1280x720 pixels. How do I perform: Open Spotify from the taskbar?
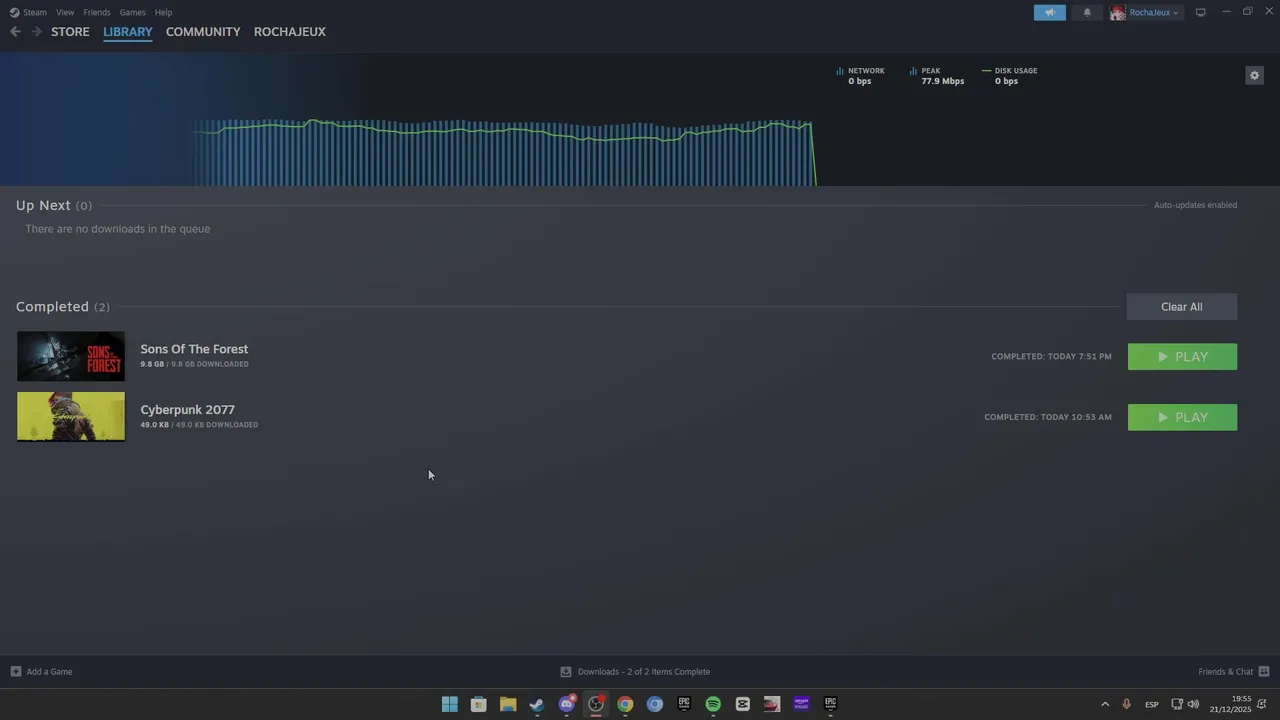[713, 704]
